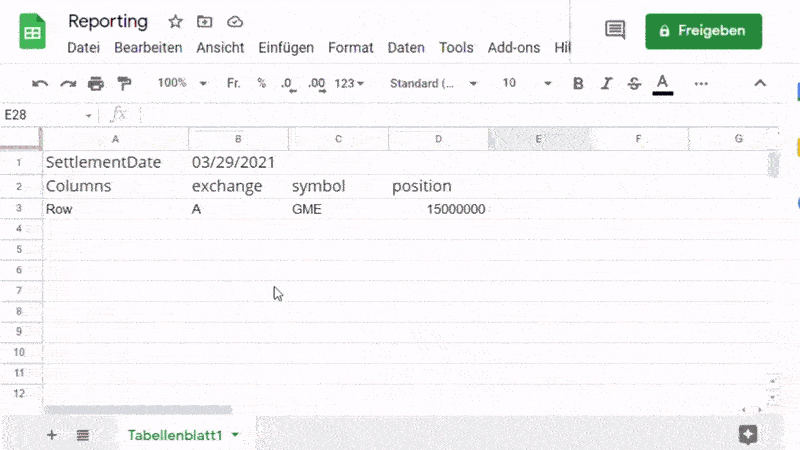Open the Add-ons menu
The width and height of the screenshot is (800, 450).
tap(513, 47)
